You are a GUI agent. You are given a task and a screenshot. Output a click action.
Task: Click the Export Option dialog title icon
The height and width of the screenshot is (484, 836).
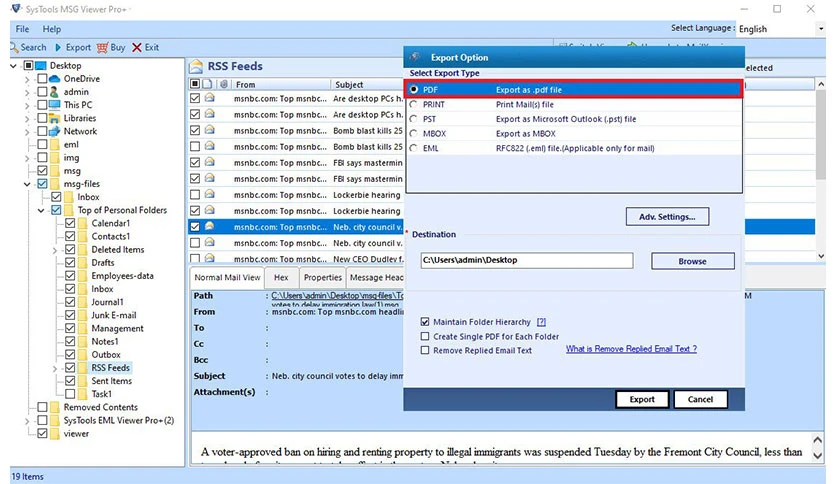[415, 57]
